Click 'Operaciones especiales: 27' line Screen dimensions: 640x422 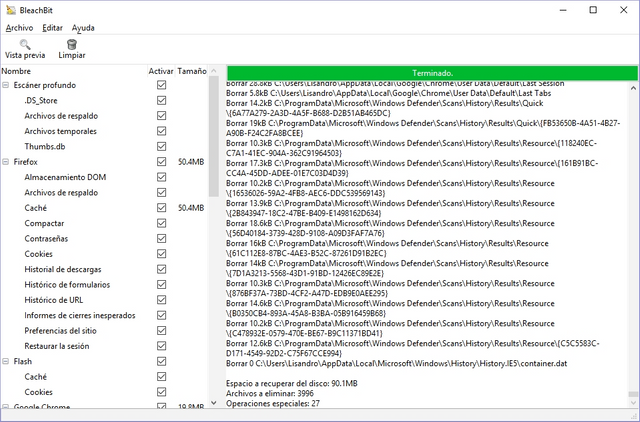pyautogui.click(x=273, y=403)
